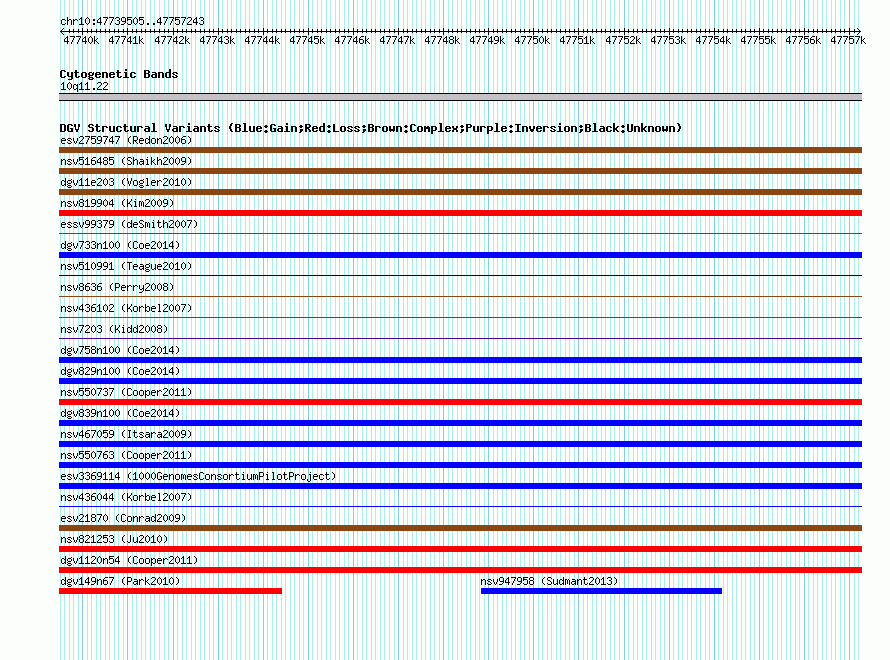Open esv3369114 (1000GenomesConsortiumPilotProject) variant
This screenshot has height=660, width=890.
pyautogui.click(x=198, y=476)
